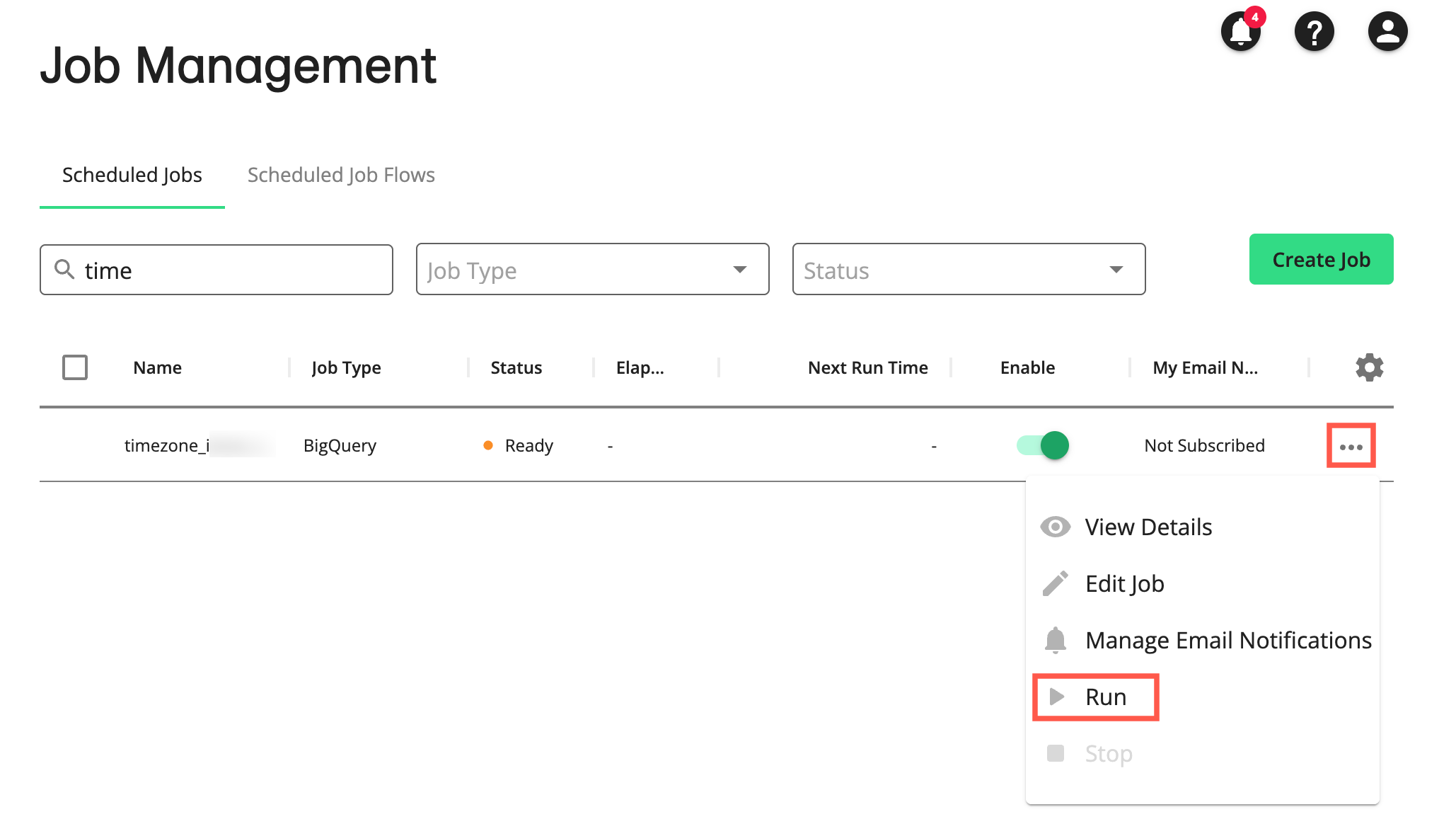Click the help question mark icon
This screenshot has height=824, width=1456.
tap(1314, 32)
